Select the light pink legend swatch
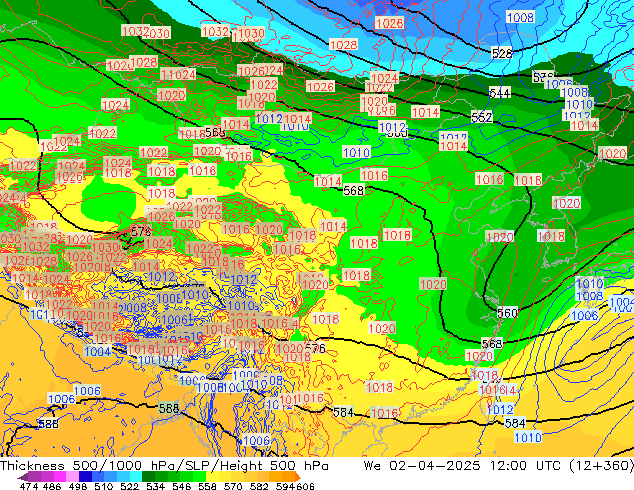Image resolution: width=634 pixels, height=490 pixels. point(72,476)
